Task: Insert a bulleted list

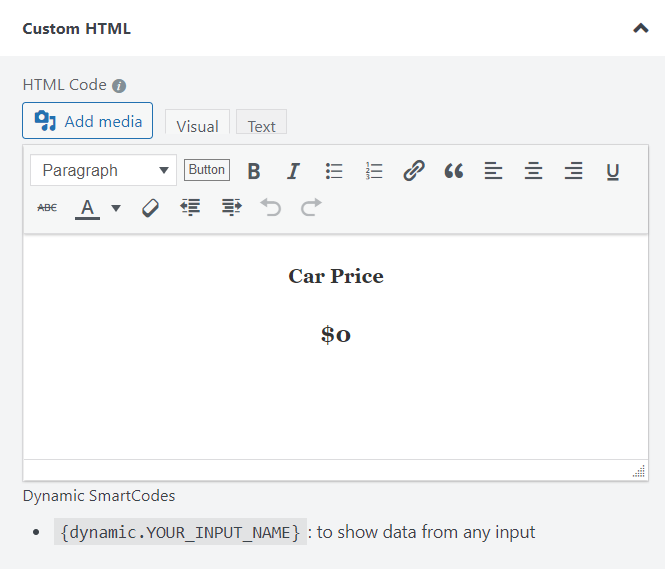Action: click(x=334, y=171)
